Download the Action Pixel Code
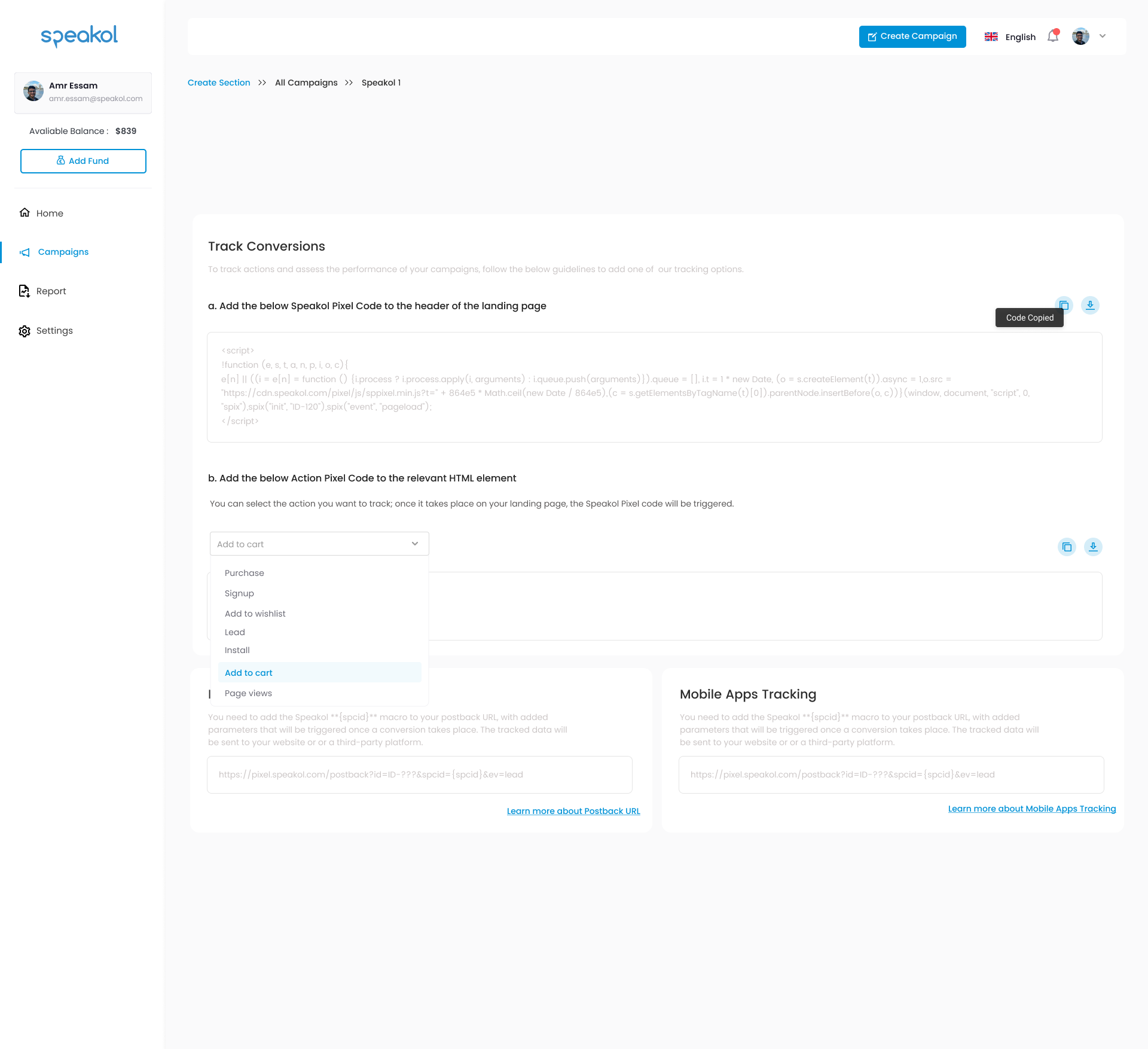Viewport: 1148px width, 1049px height. [x=1093, y=547]
